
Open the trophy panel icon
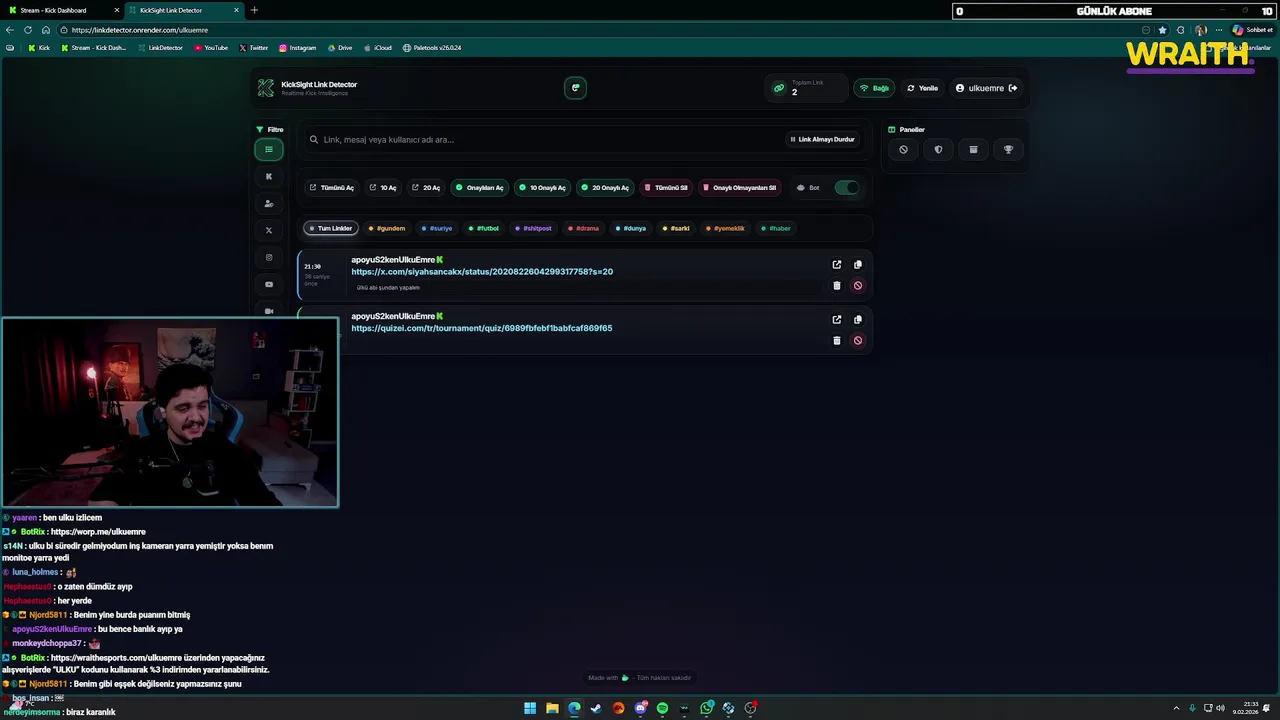(1008, 149)
